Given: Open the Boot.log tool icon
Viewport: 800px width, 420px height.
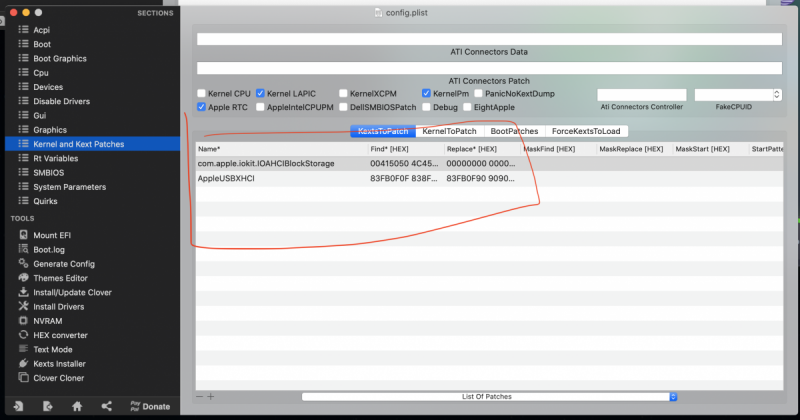Looking at the screenshot, I should point(23,249).
